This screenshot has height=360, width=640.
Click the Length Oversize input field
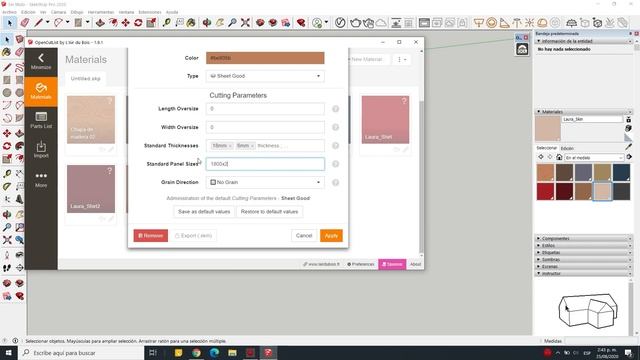[x=265, y=109]
